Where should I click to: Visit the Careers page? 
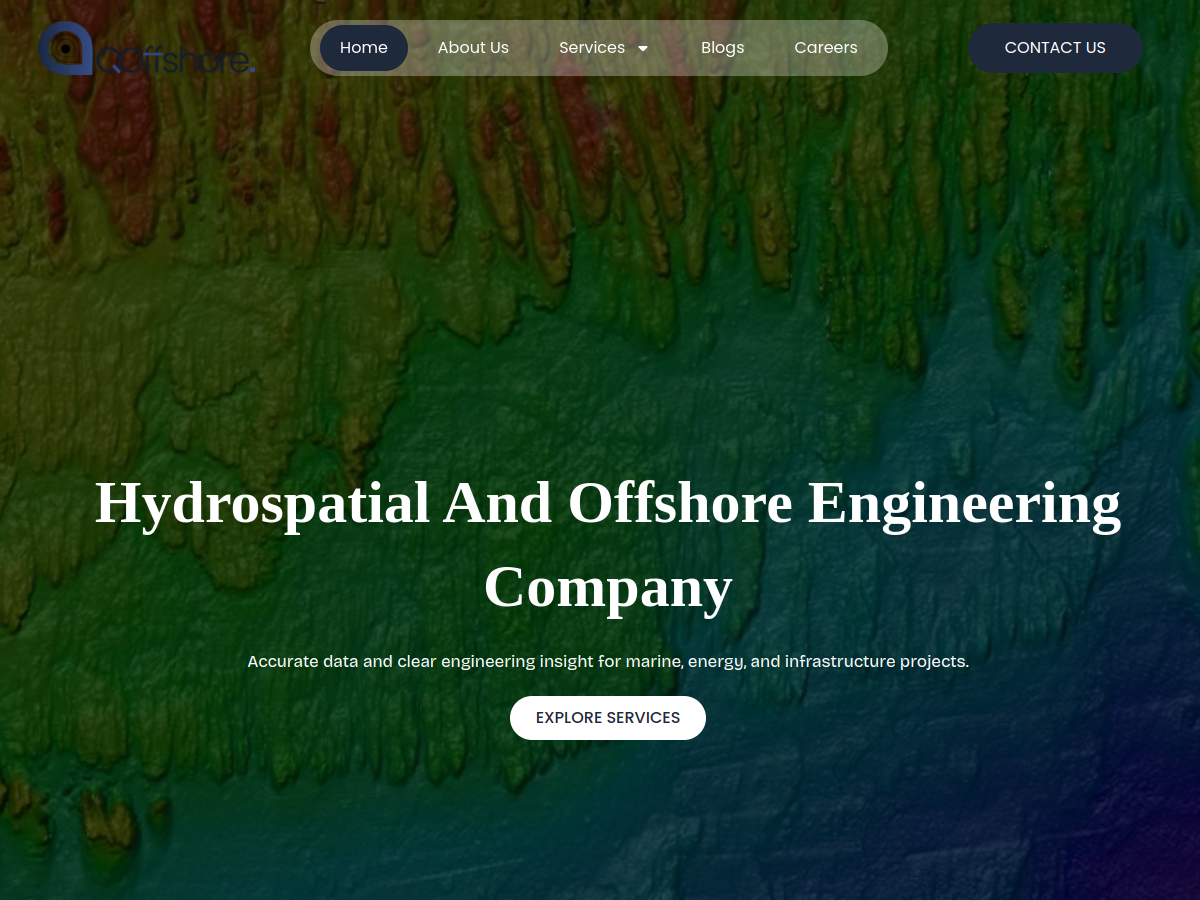[826, 48]
